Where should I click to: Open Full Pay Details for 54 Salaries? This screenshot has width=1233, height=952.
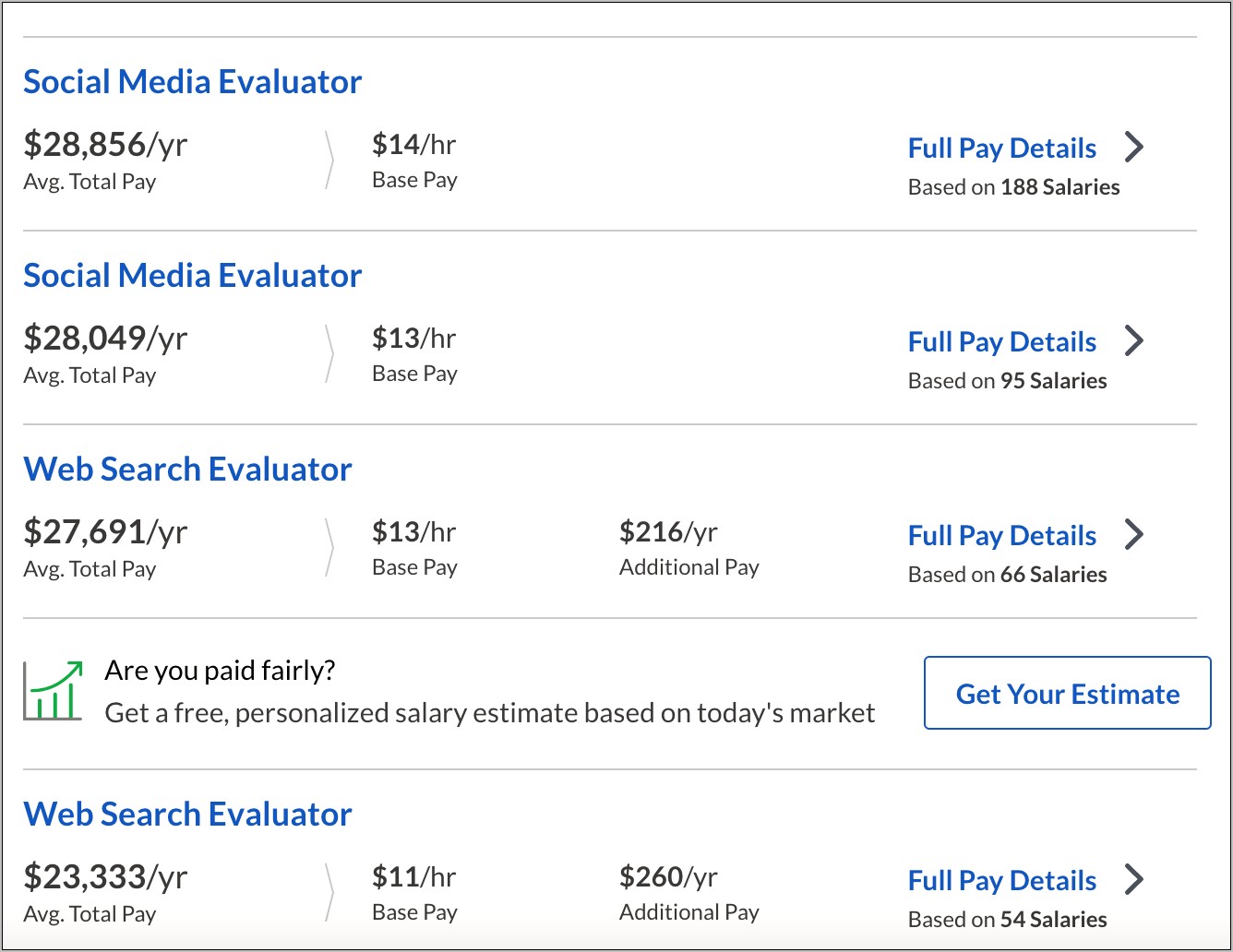click(x=1002, y=881)
